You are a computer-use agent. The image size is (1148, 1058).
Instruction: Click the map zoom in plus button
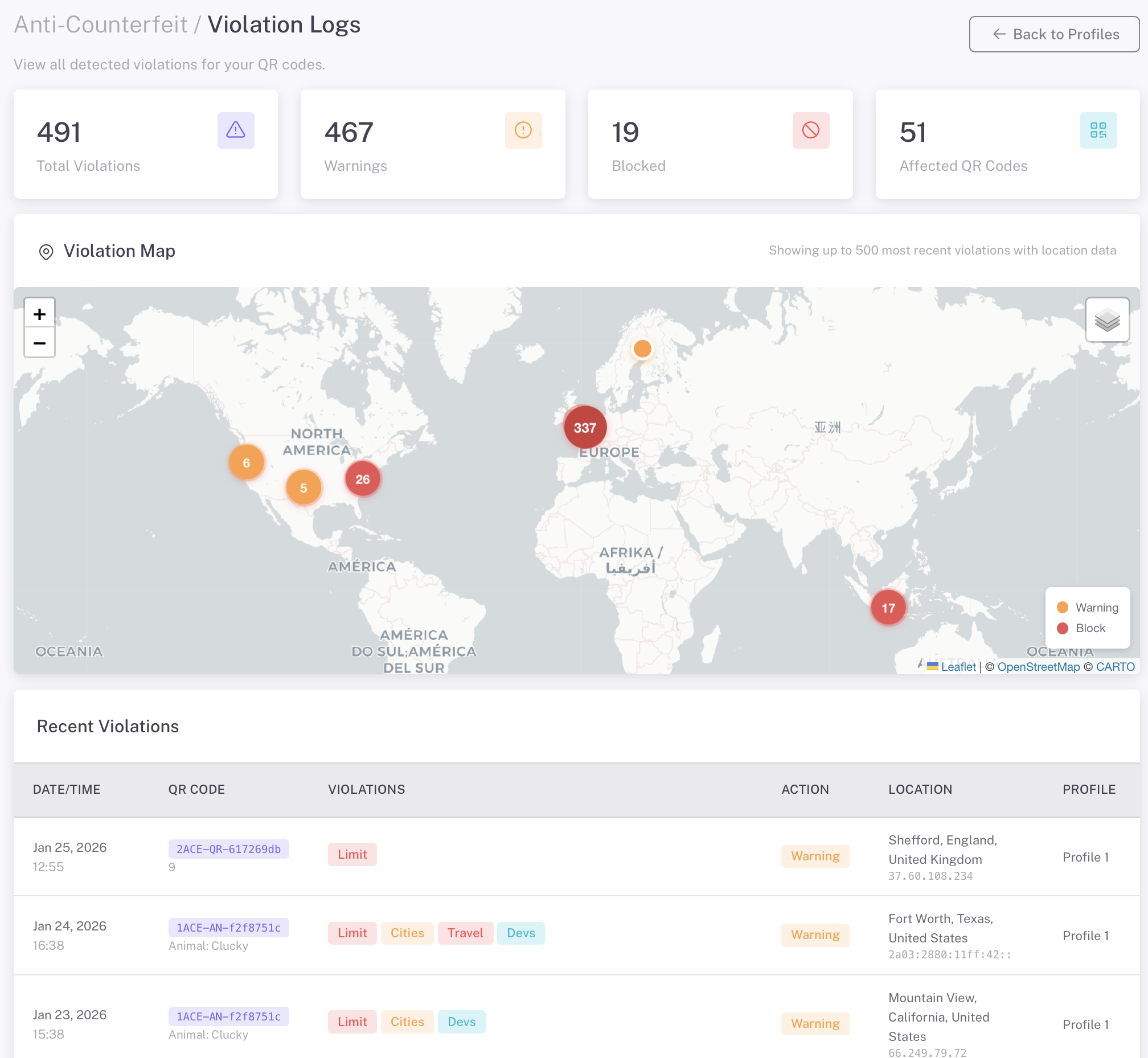coord(39,314)
